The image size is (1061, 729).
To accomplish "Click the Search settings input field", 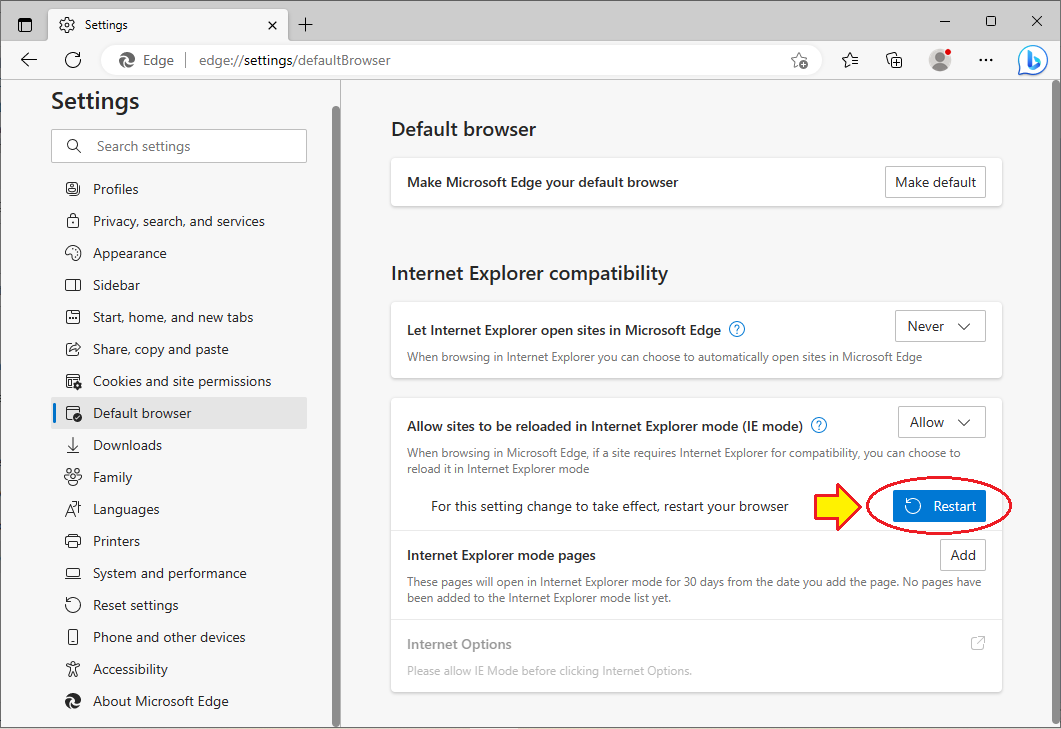I will coord(179,146).
